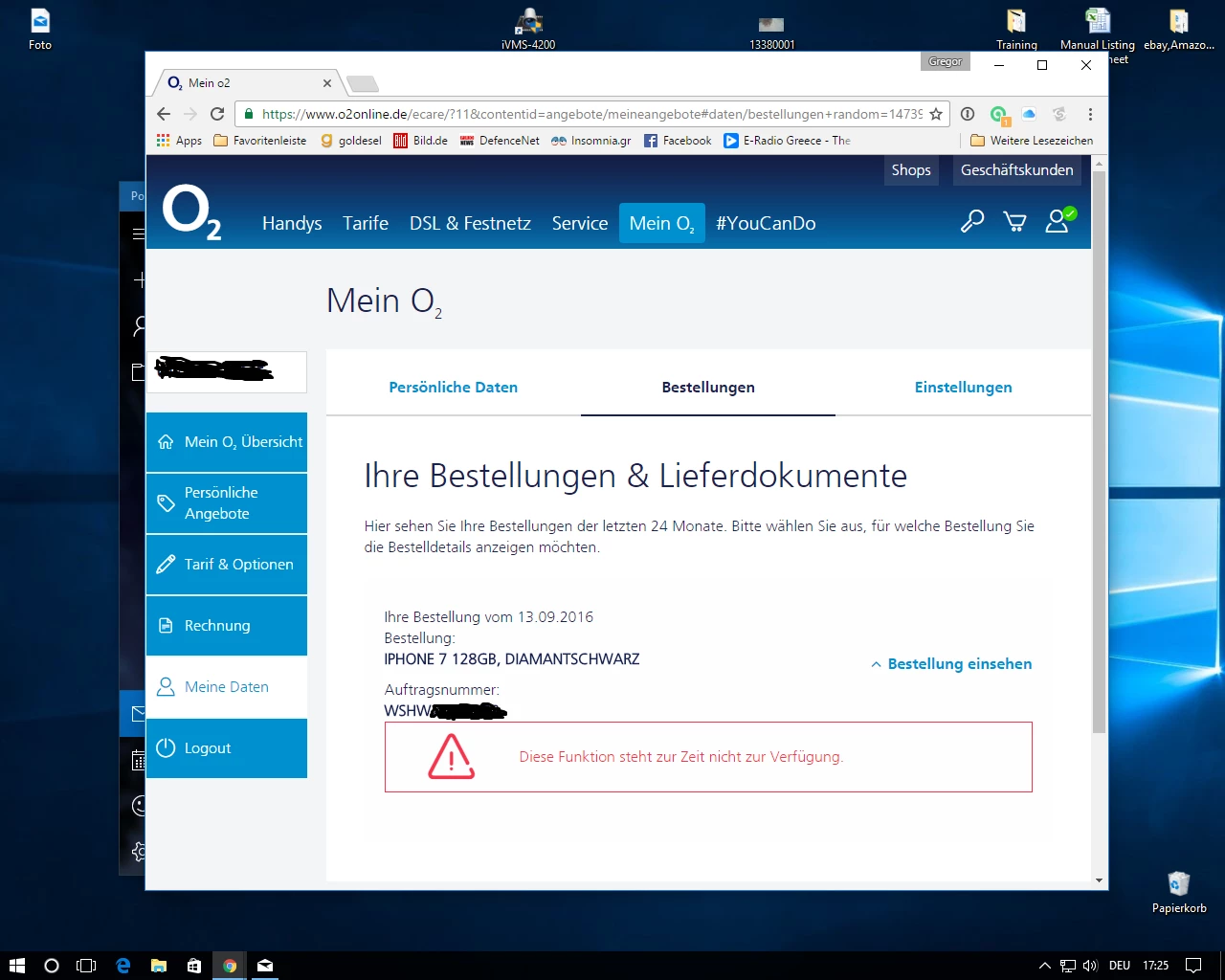Open the goldesel bookmark
The width and height of the screenshot is (1225, 980).
(350, 141)
